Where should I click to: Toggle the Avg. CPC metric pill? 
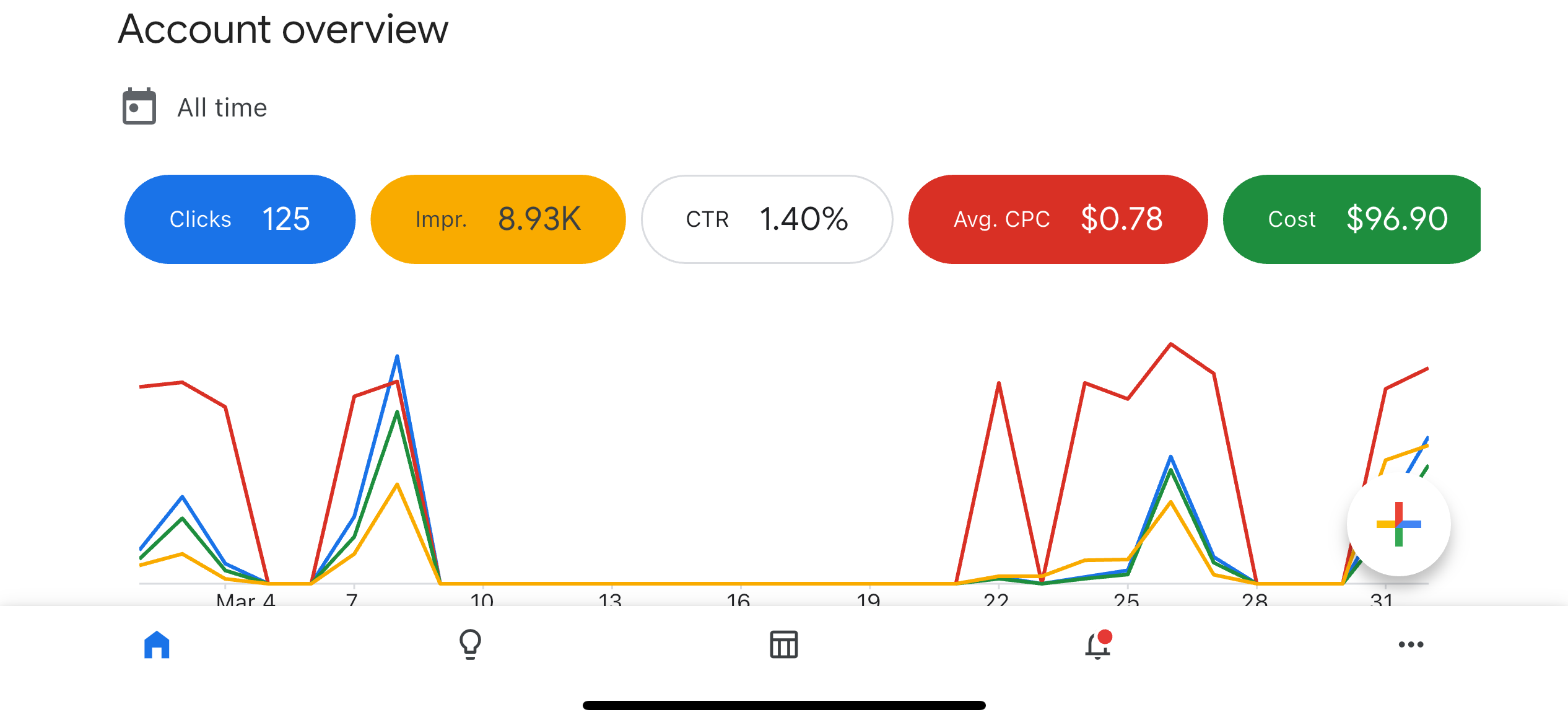click(1058, 219)
